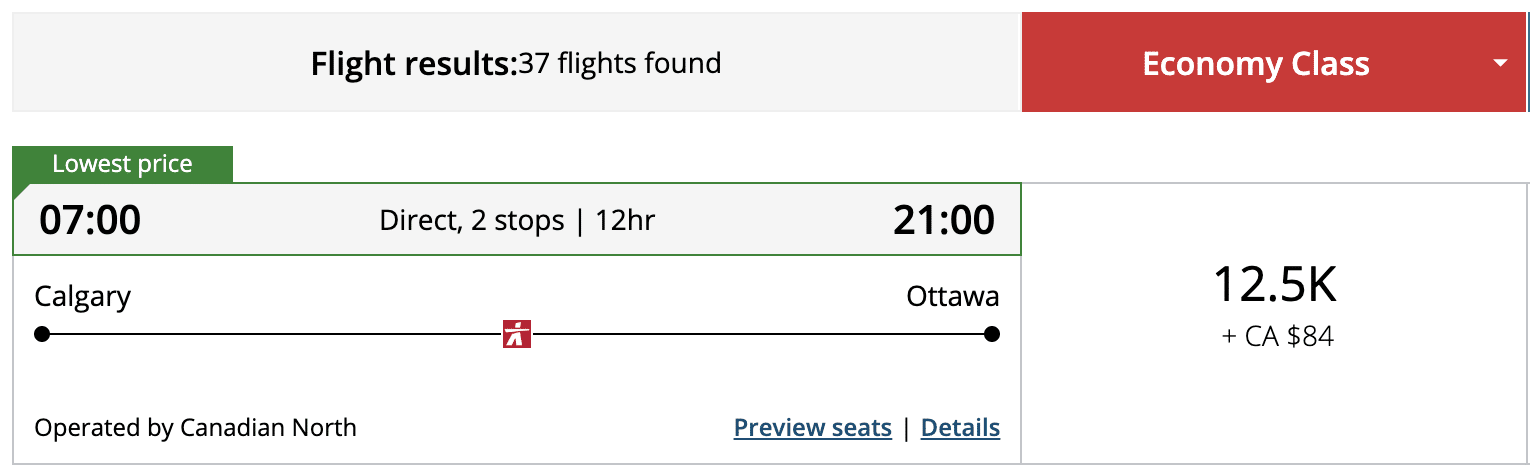
Task: Click the Calgary origin dot marker
Action: 42,334
